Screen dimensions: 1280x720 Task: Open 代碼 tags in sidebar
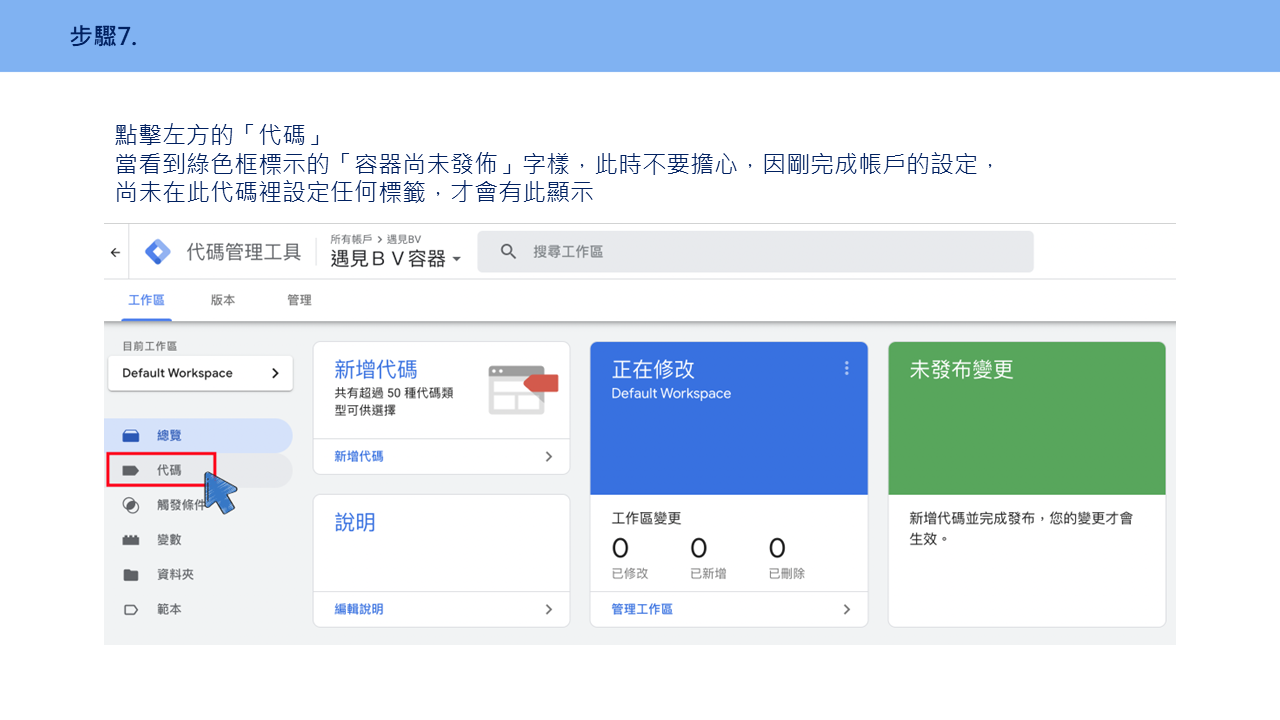198,470
